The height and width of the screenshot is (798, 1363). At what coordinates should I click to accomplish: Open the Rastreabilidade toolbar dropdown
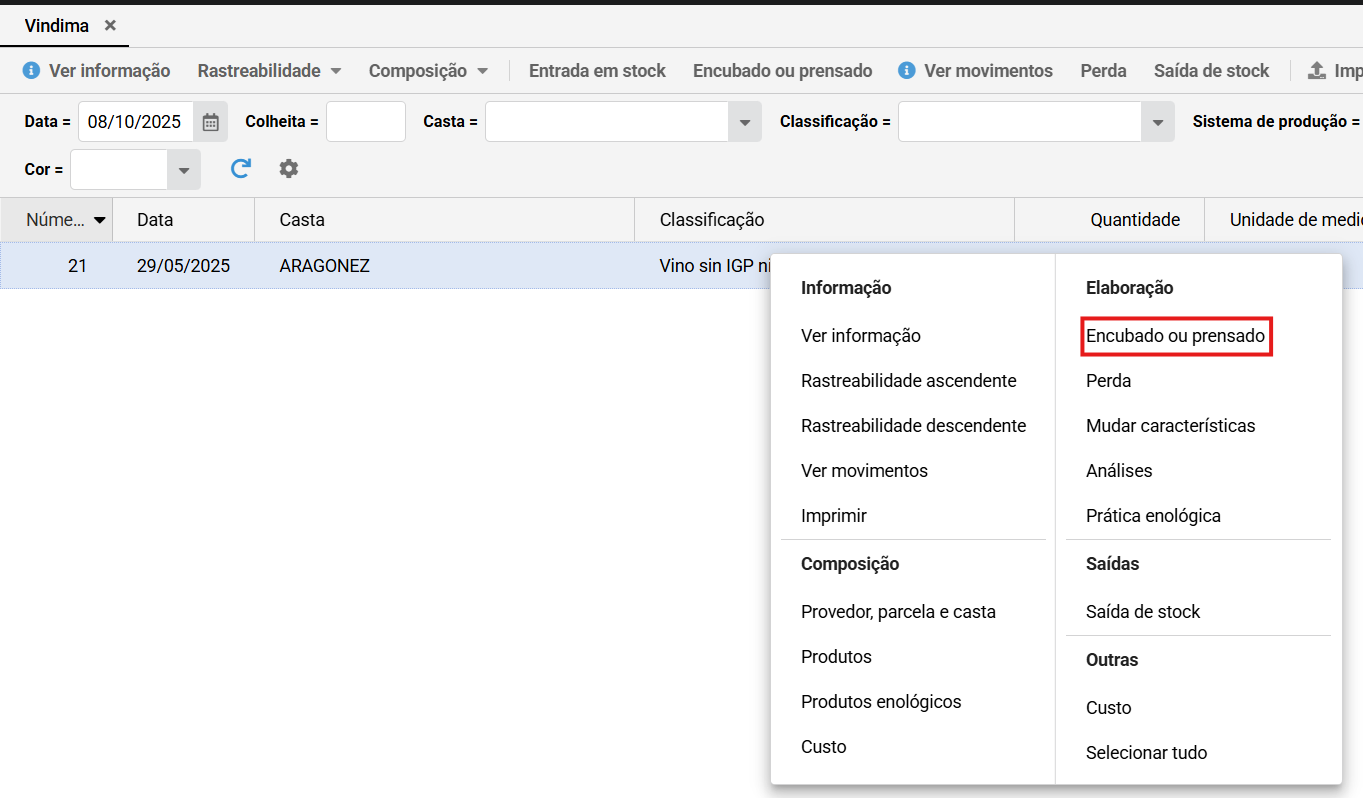point(269,71)
